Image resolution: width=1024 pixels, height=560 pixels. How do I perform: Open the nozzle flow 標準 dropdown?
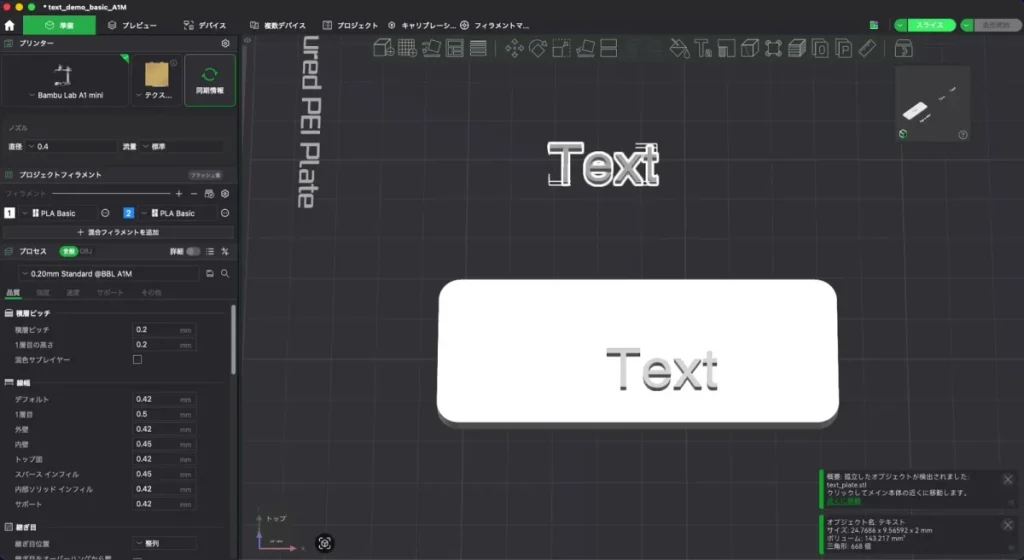coord(182,147)
